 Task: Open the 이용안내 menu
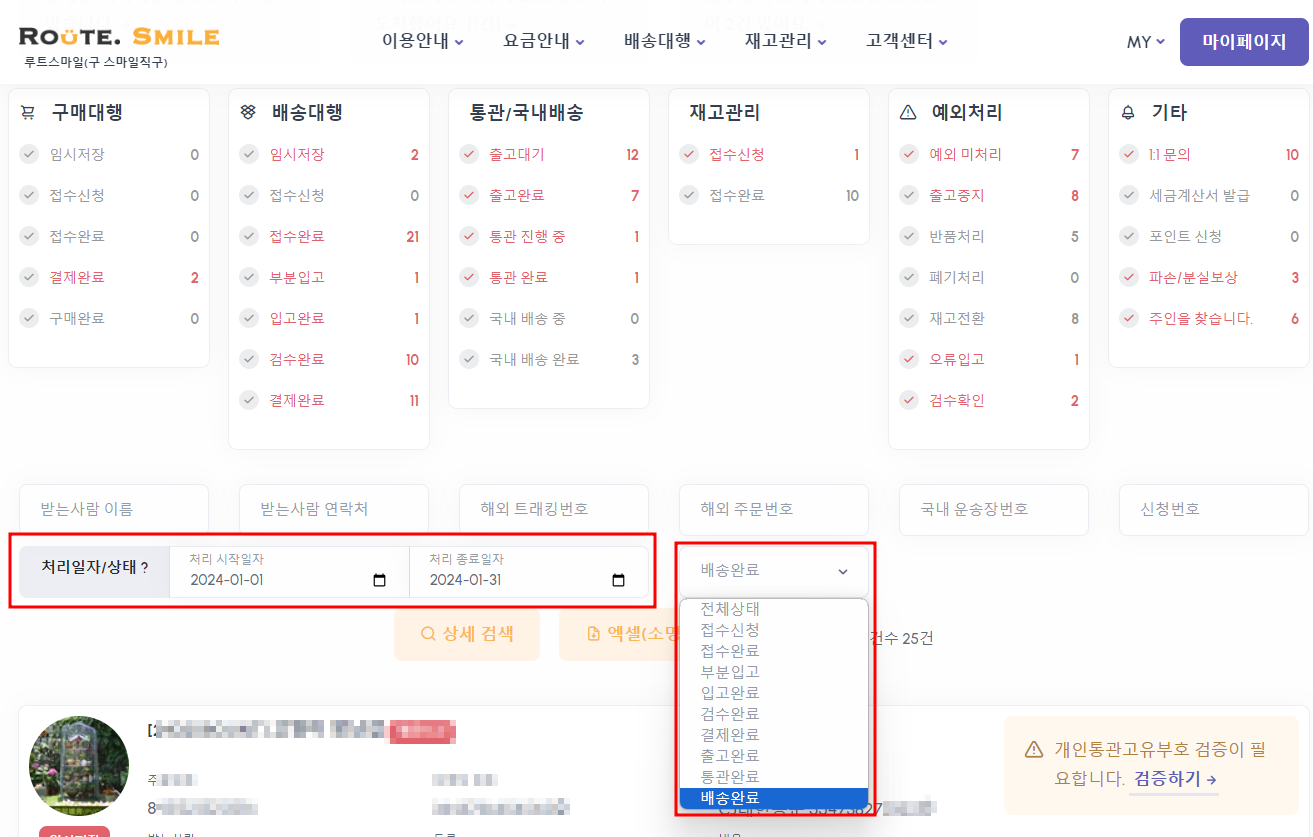[x=423, y=42]
